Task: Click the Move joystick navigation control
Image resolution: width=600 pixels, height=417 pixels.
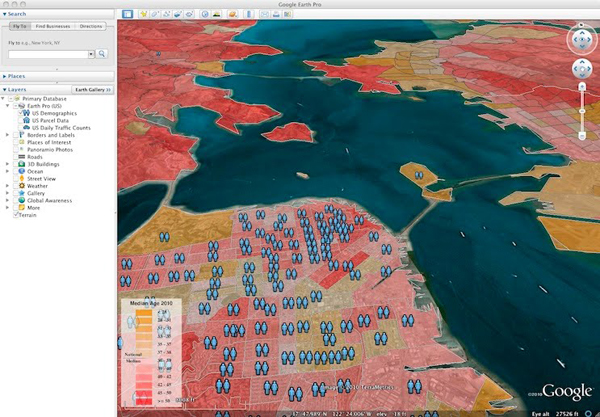Action: coord(582,69)
